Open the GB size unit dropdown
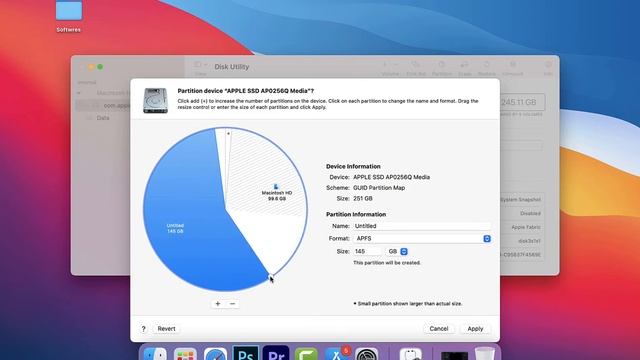640x360 pixels. 397,251
